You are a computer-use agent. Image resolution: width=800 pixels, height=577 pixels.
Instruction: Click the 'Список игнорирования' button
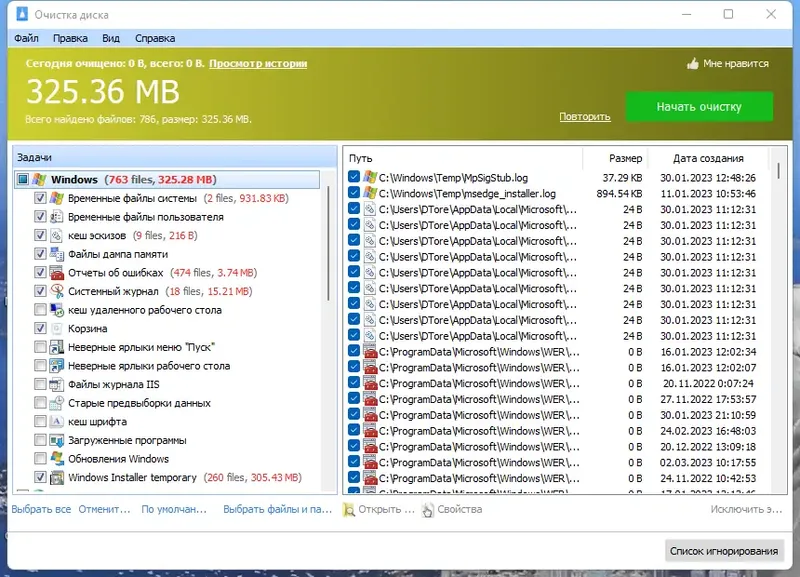click(724, 551)
